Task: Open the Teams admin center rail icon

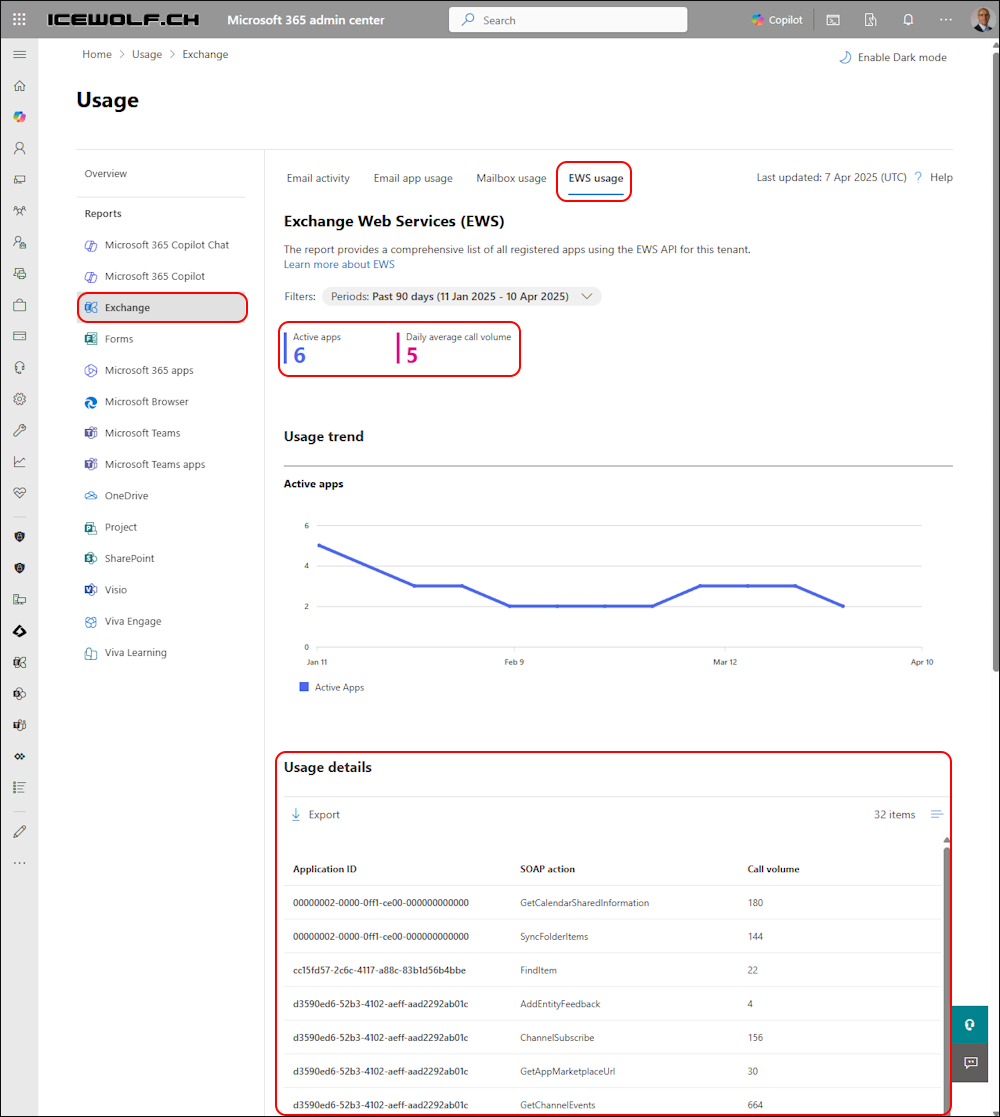Action: pos(19,725)
